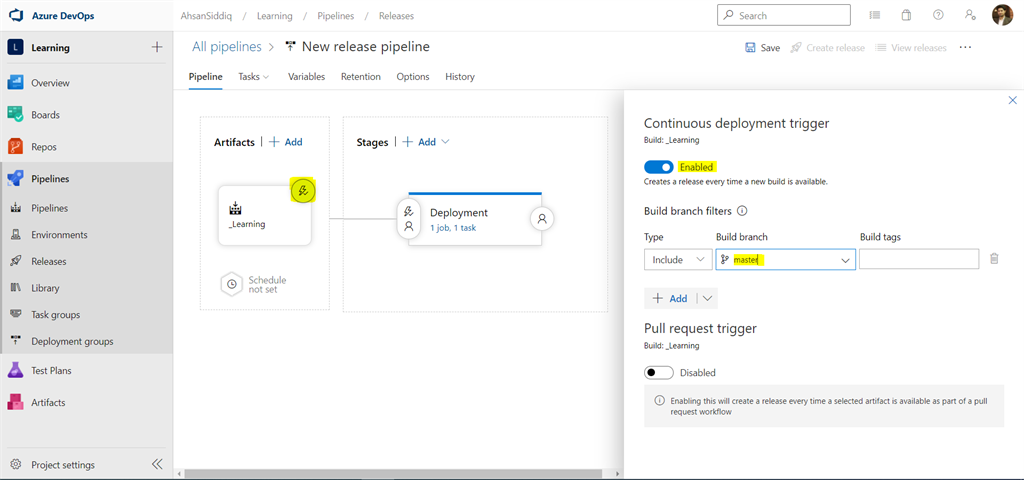Click the Save button

point(762,47)
